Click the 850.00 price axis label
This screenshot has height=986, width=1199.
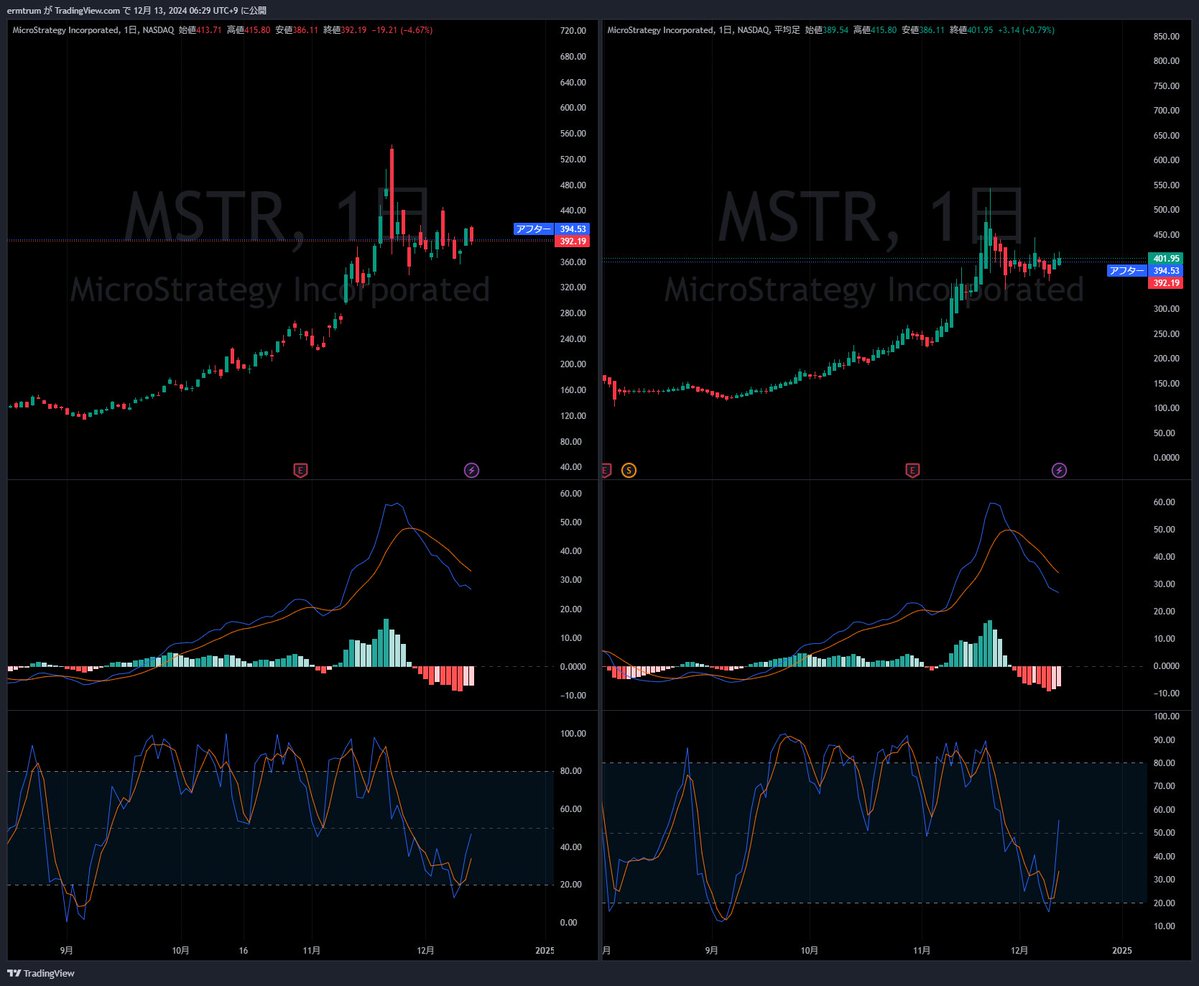(1166, 37)
